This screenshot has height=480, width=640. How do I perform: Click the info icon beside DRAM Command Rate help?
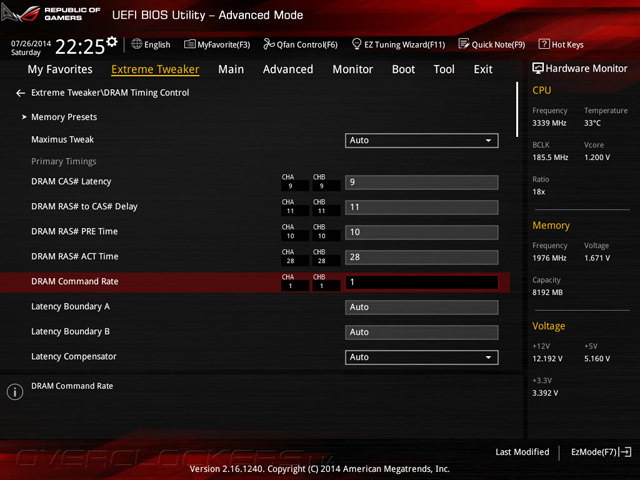tap(15, 392)
